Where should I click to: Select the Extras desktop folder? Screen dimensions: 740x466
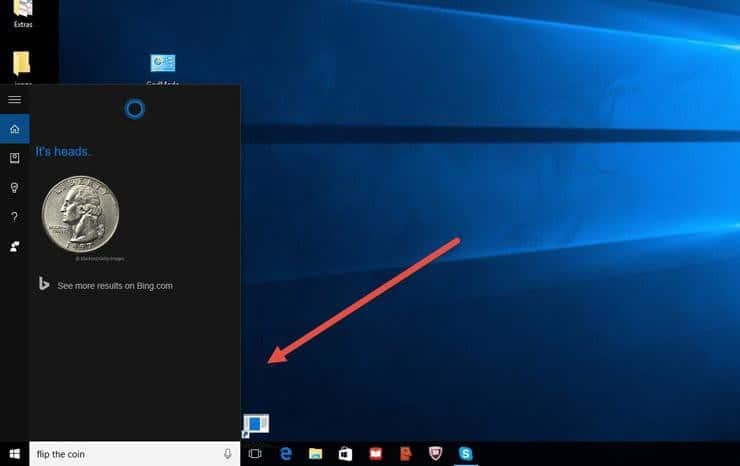[23, 14]
